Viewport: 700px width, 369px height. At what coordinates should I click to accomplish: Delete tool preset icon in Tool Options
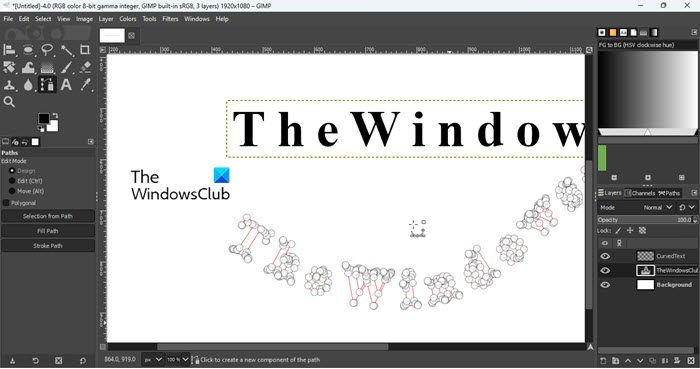pyautogui.click(x=59, y=360)
